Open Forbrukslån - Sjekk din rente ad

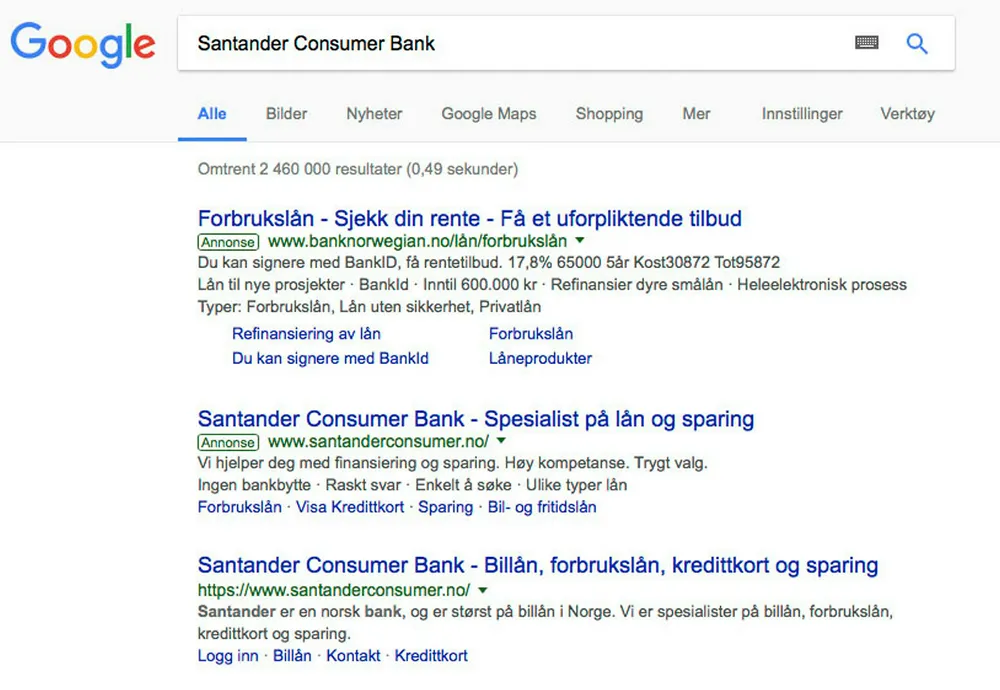(x=469, y=218)
